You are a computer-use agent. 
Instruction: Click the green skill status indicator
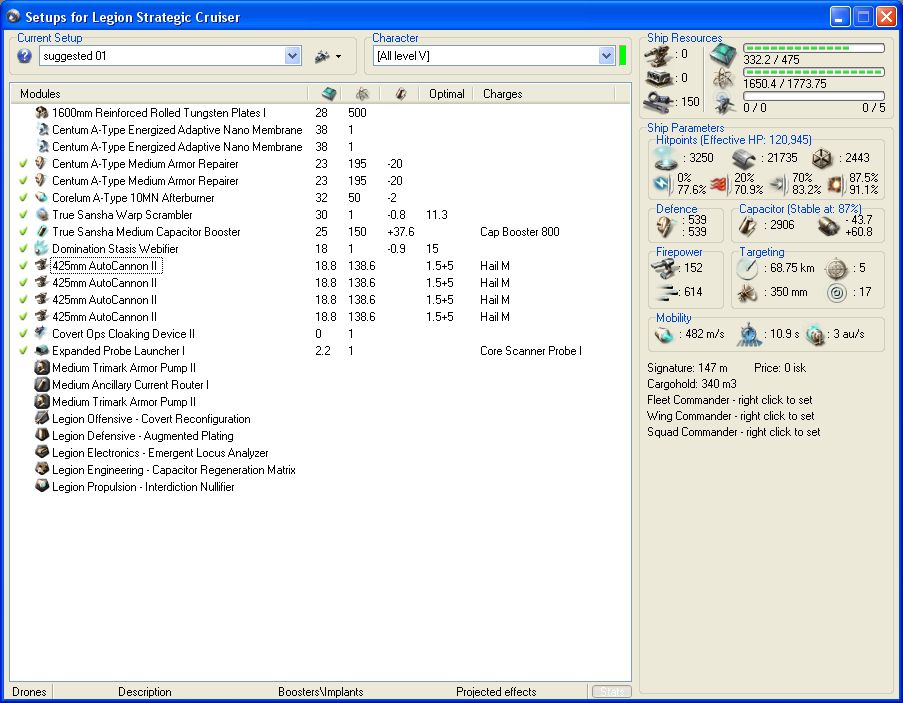[623, 56]
